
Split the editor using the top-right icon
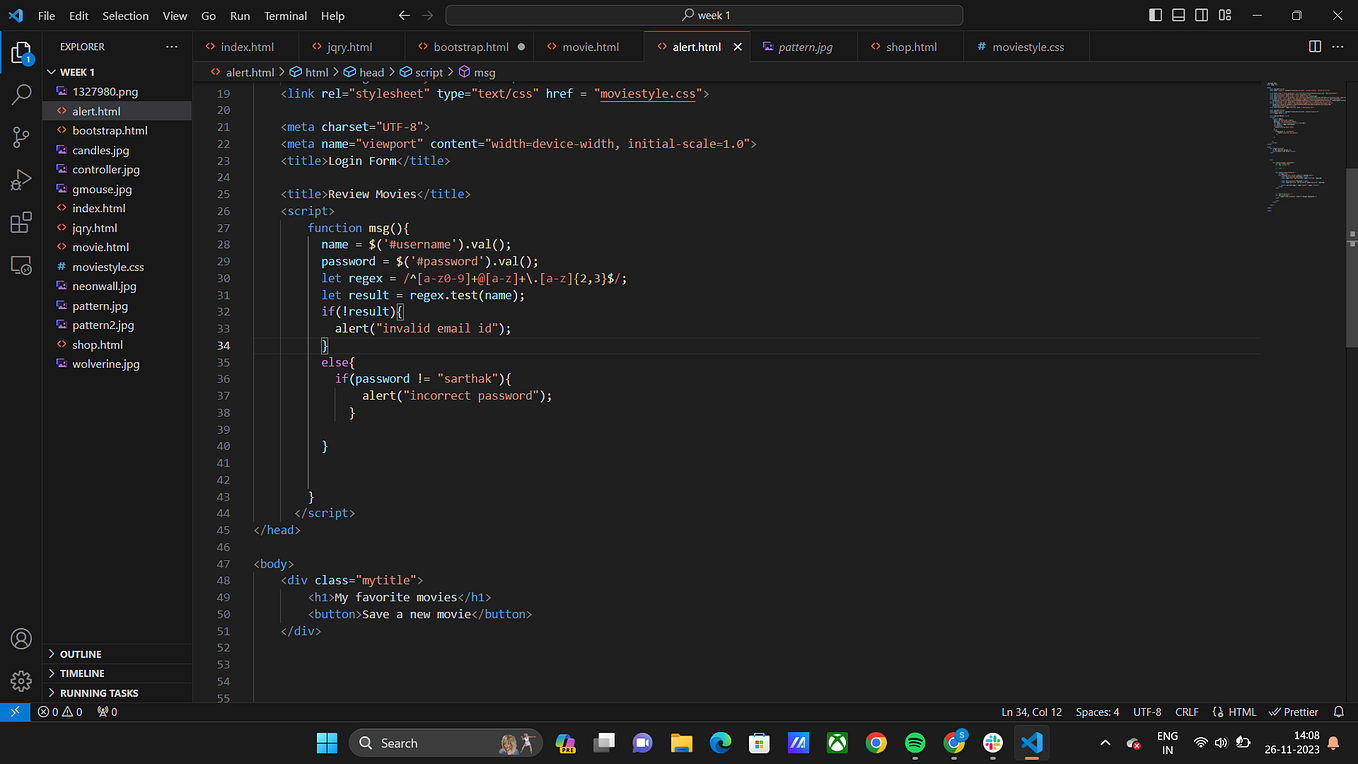(x=1313, y=46)
